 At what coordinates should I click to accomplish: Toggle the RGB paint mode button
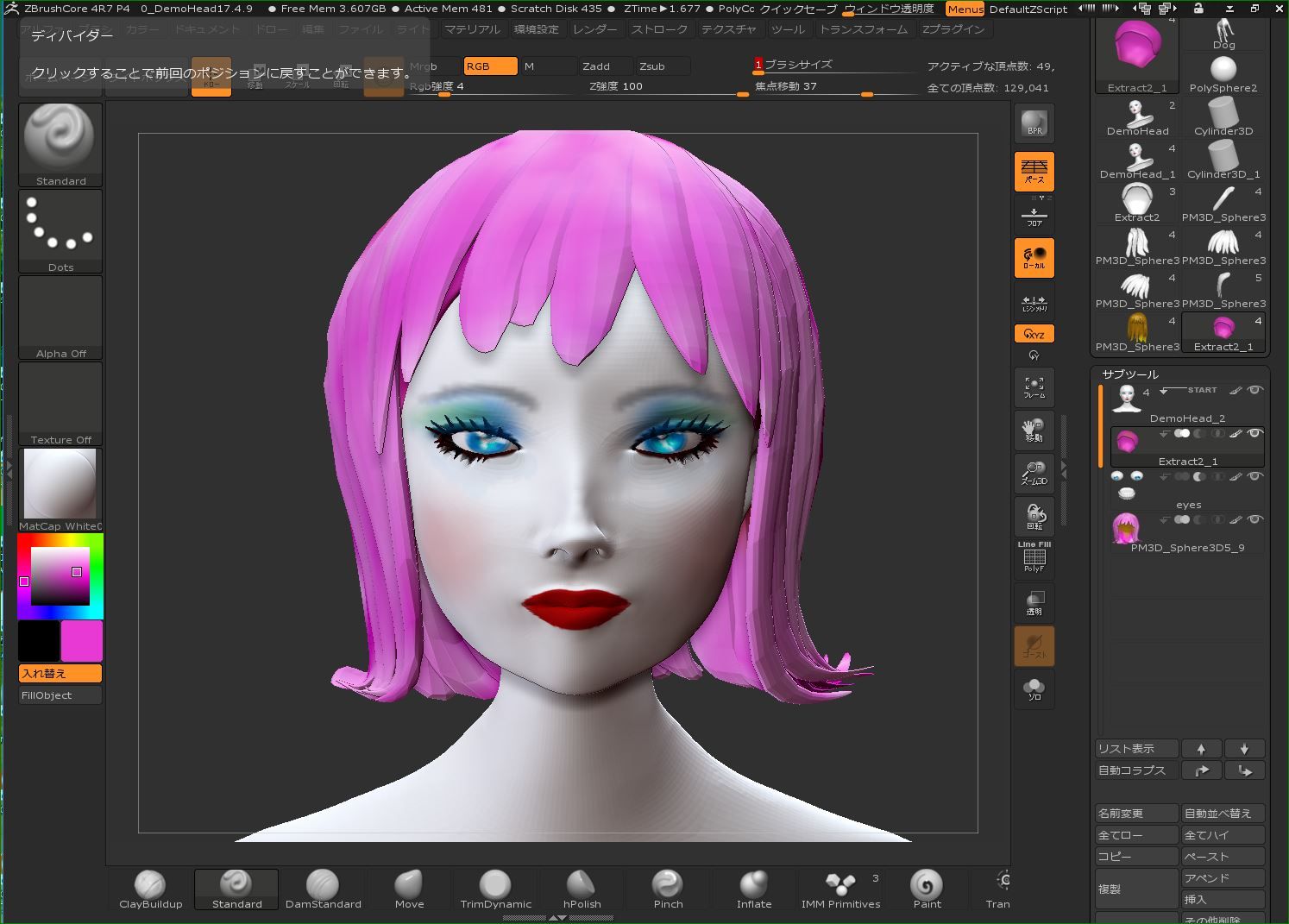(x=490, y=66)
